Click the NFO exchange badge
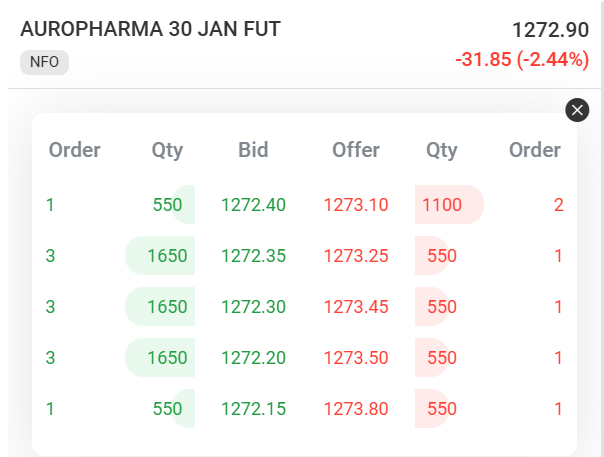Viewport: 604px width, 457px height. pos(44,62)
